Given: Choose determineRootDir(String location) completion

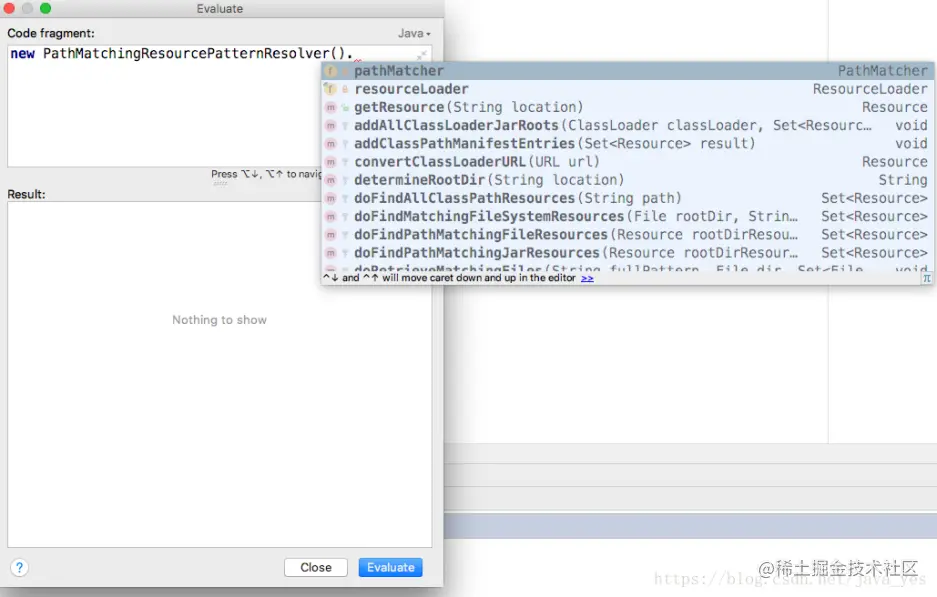Looking at the screenshot, I should [x=627, y=180].
